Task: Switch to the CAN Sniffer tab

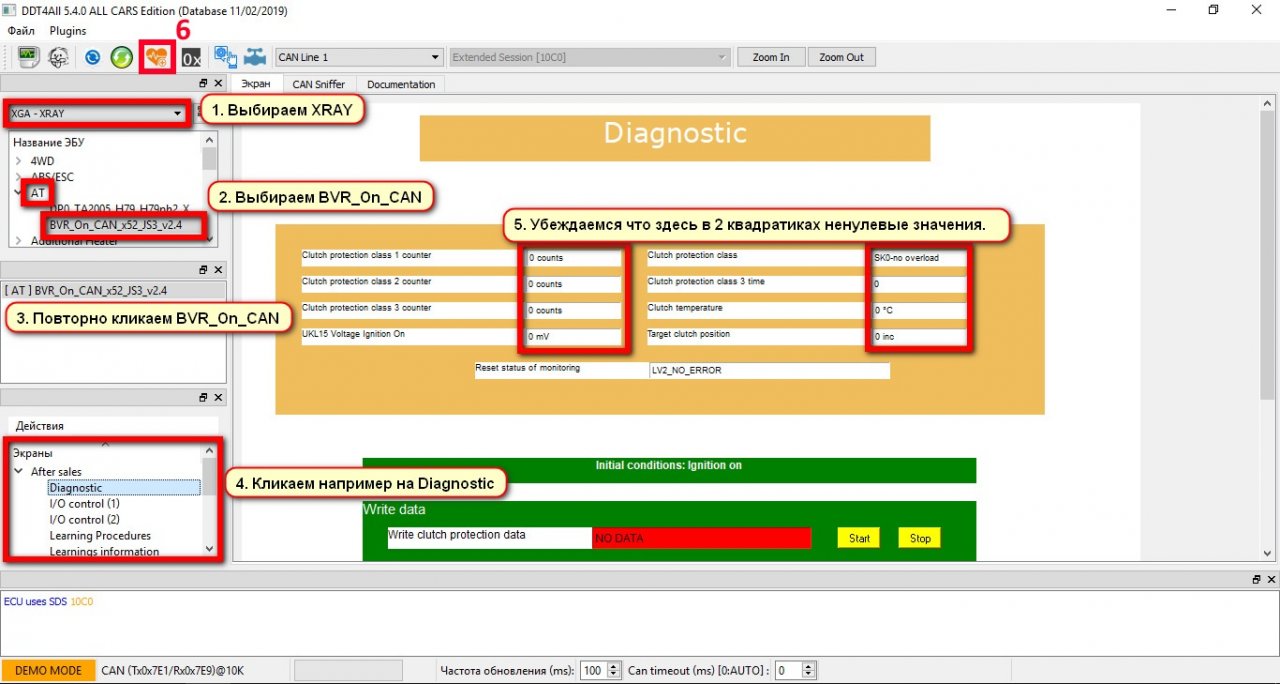Action: (318, 84)
